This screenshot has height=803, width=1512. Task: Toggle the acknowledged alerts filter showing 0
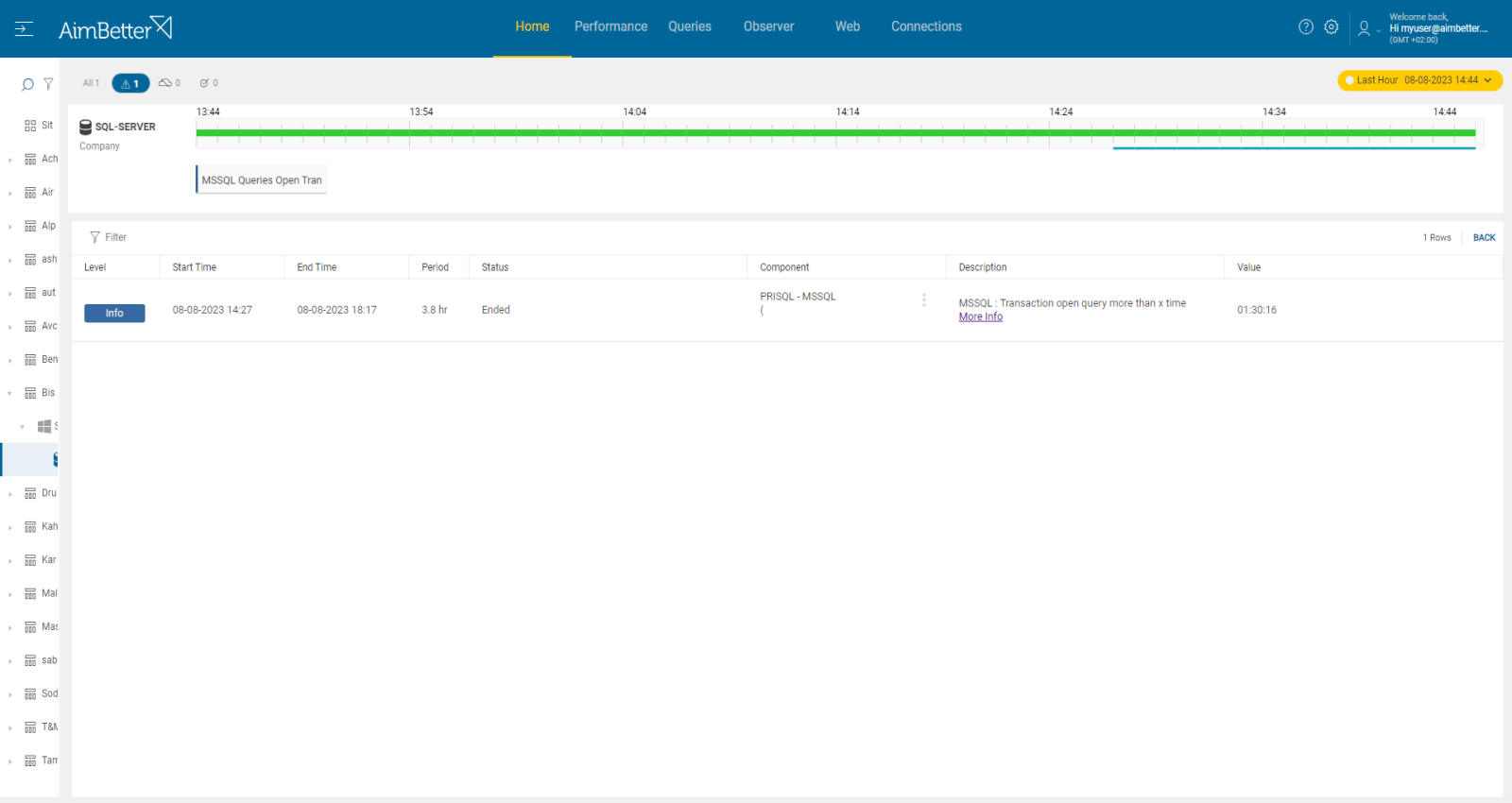pyautogui.click(x=209, y=83)
